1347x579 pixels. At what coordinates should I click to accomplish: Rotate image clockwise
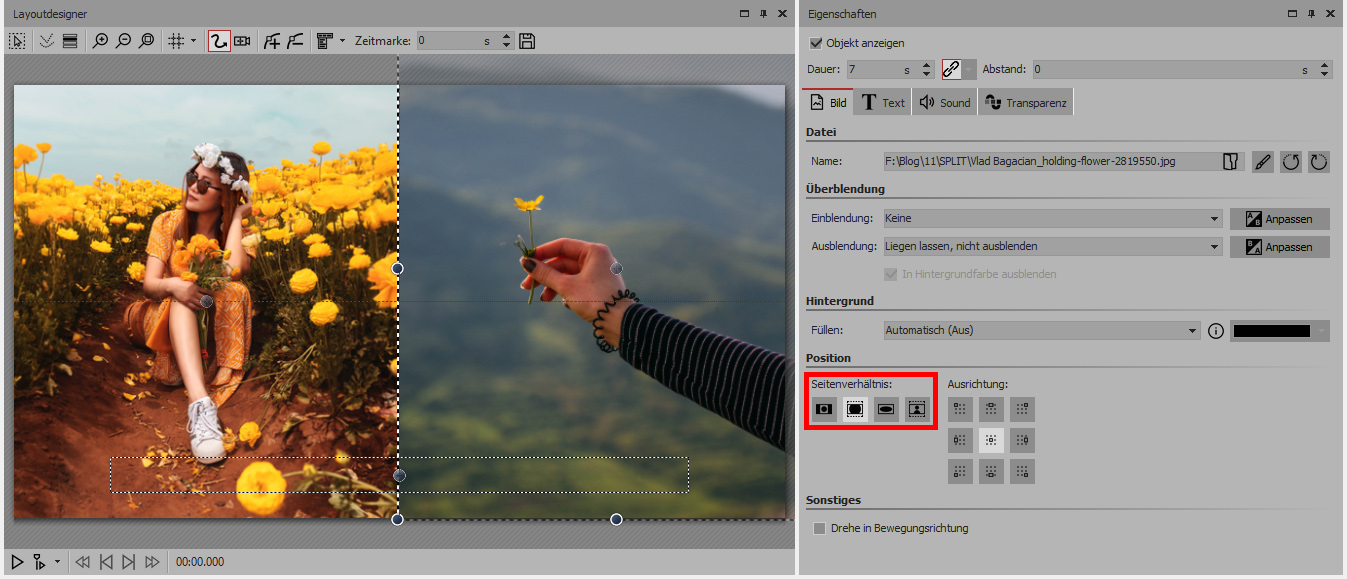(1319, 161)
